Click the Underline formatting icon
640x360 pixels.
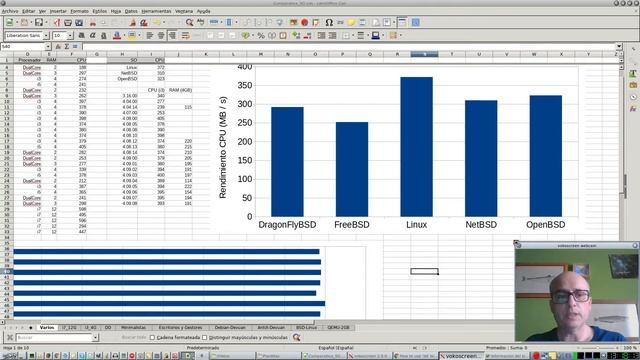[104, 36]
